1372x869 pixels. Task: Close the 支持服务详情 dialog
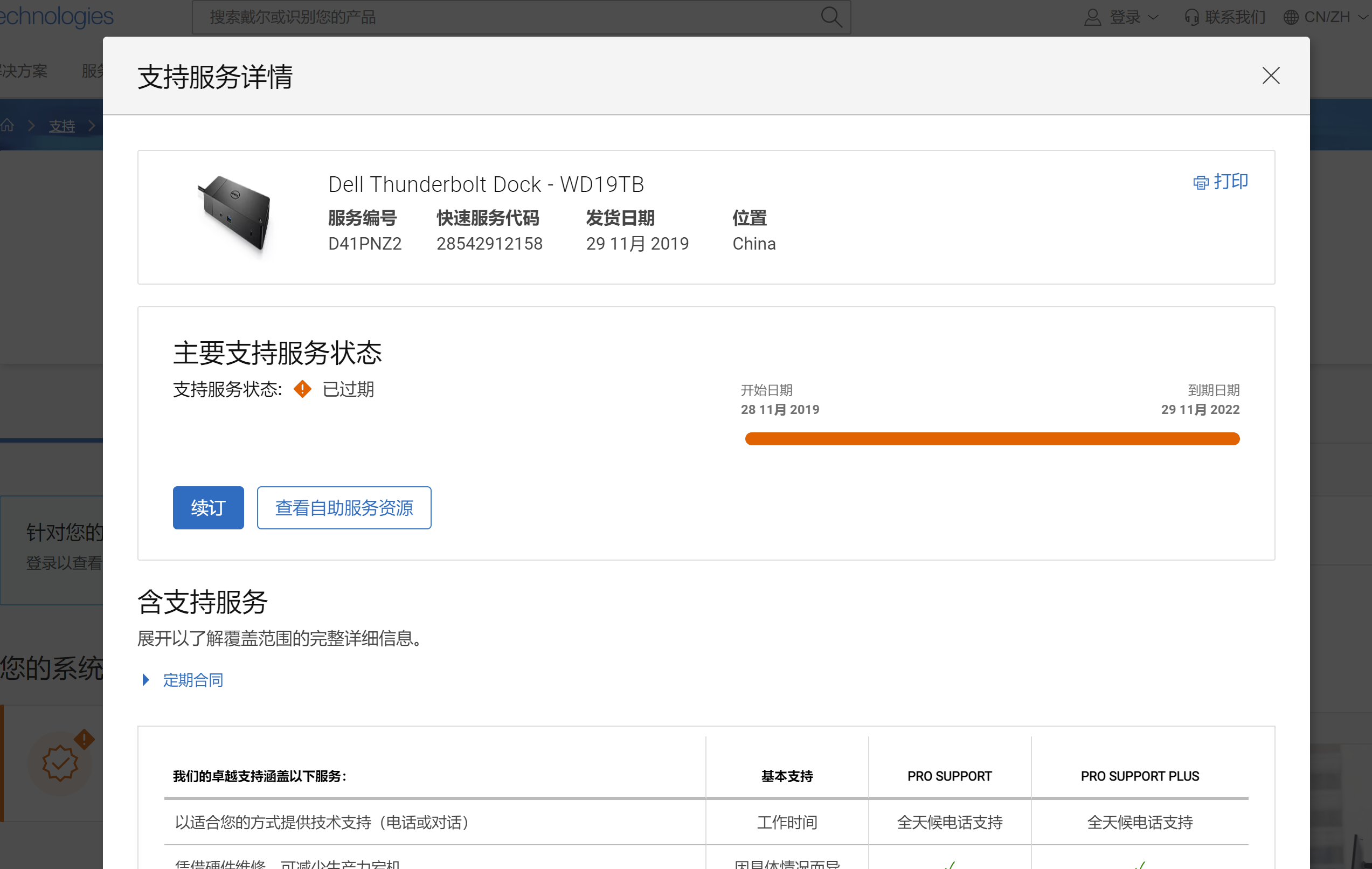[x=1271, y=75]
